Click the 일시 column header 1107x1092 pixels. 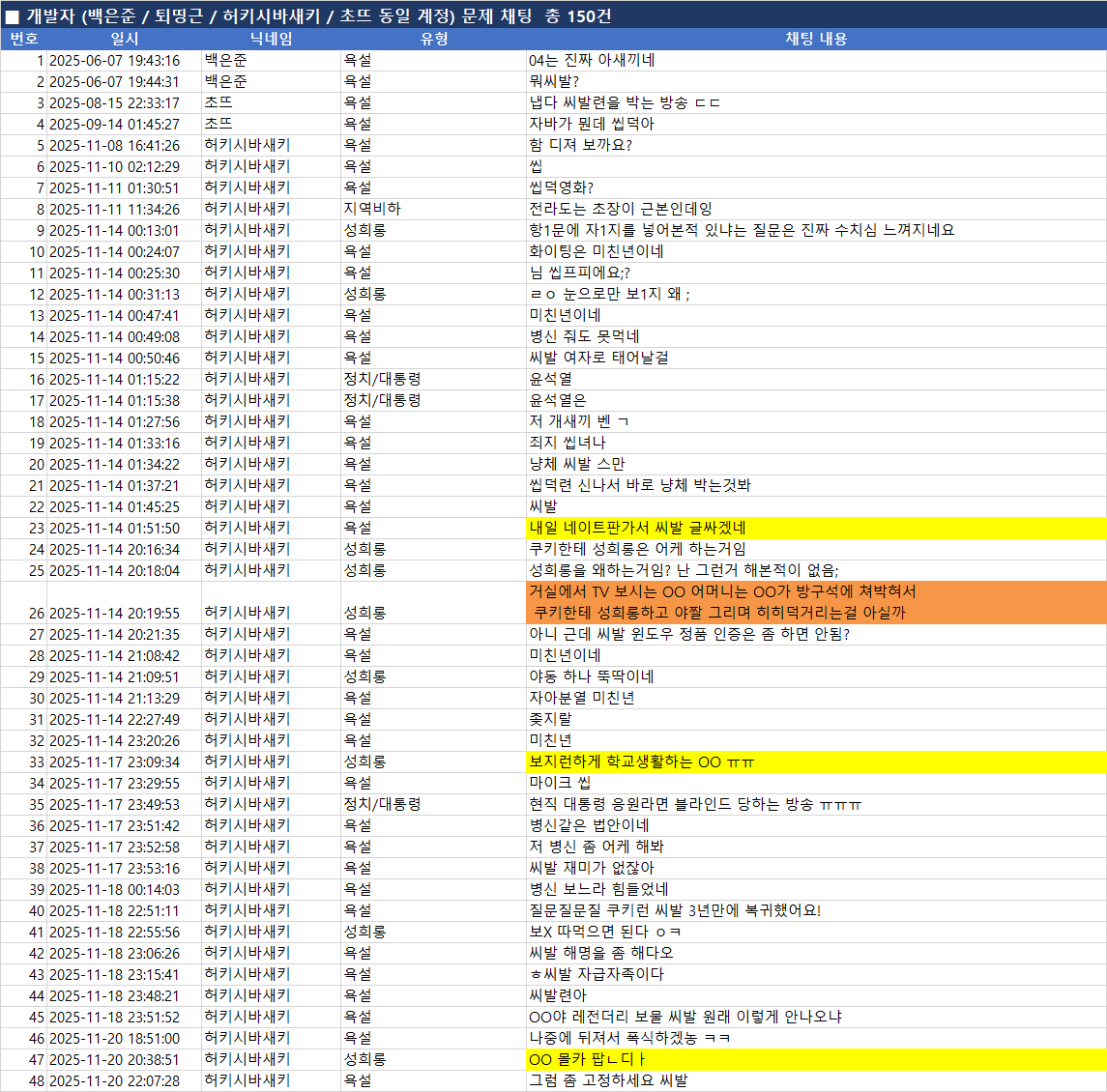pyautogui.click(x=125, y=39)
